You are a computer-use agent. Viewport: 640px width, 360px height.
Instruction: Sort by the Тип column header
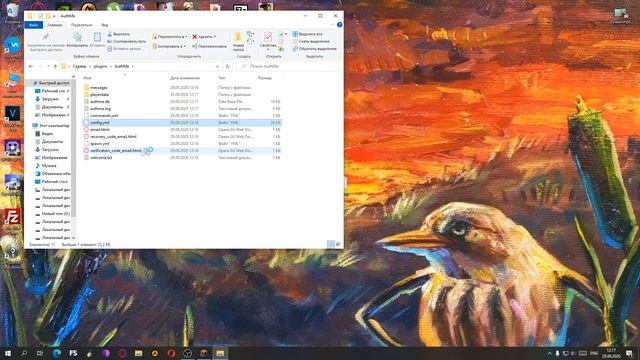pyautogui.click(x=222, y=78)
